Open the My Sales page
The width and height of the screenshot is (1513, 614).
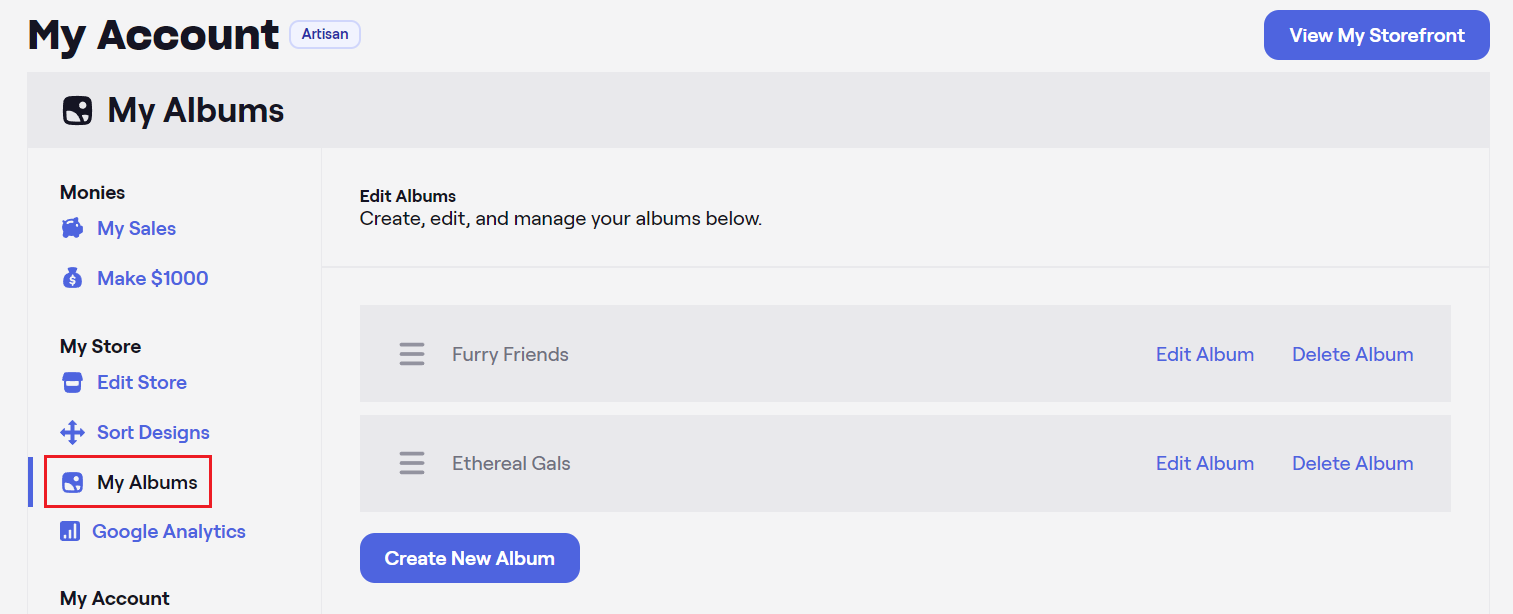coord(136,229)
